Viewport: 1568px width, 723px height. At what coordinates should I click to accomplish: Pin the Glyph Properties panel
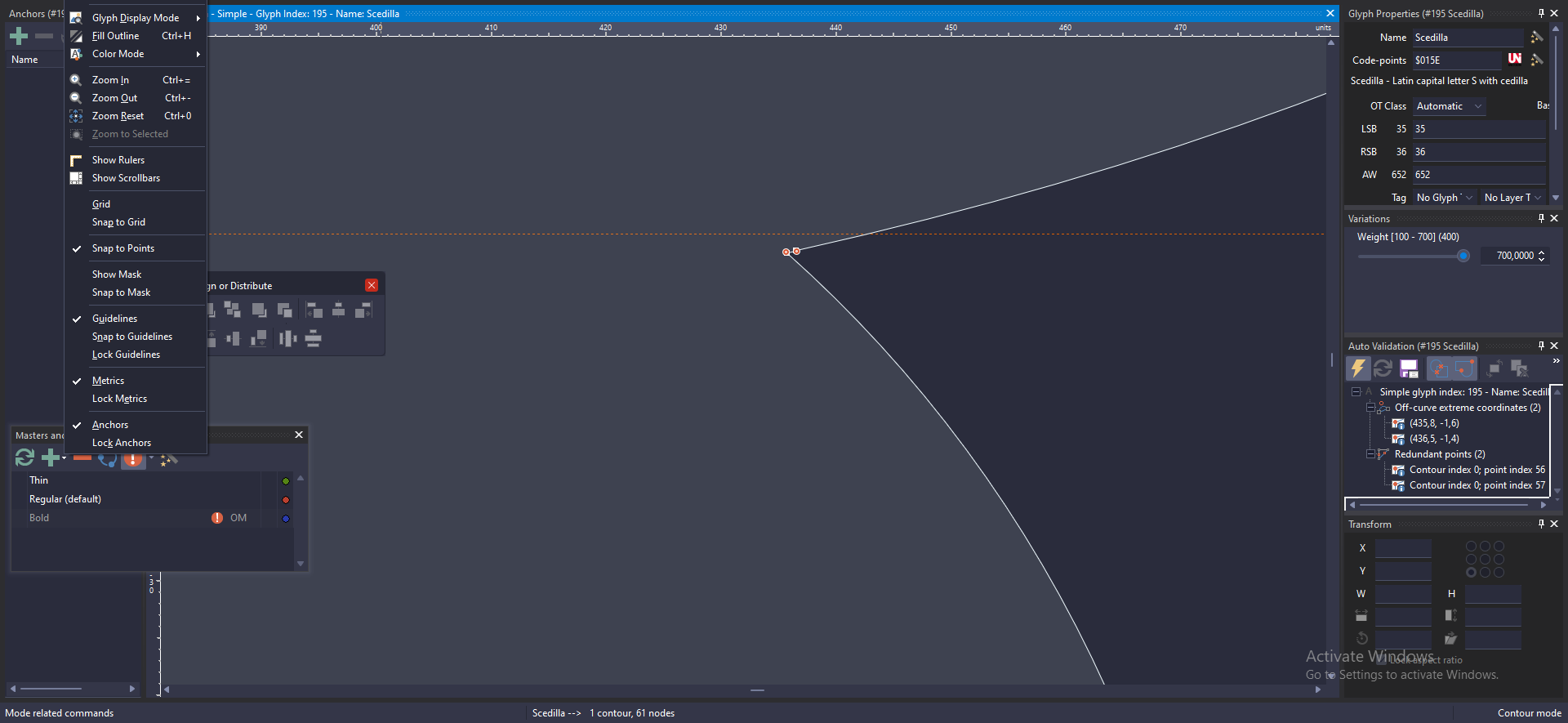(x=1541, y=13)
